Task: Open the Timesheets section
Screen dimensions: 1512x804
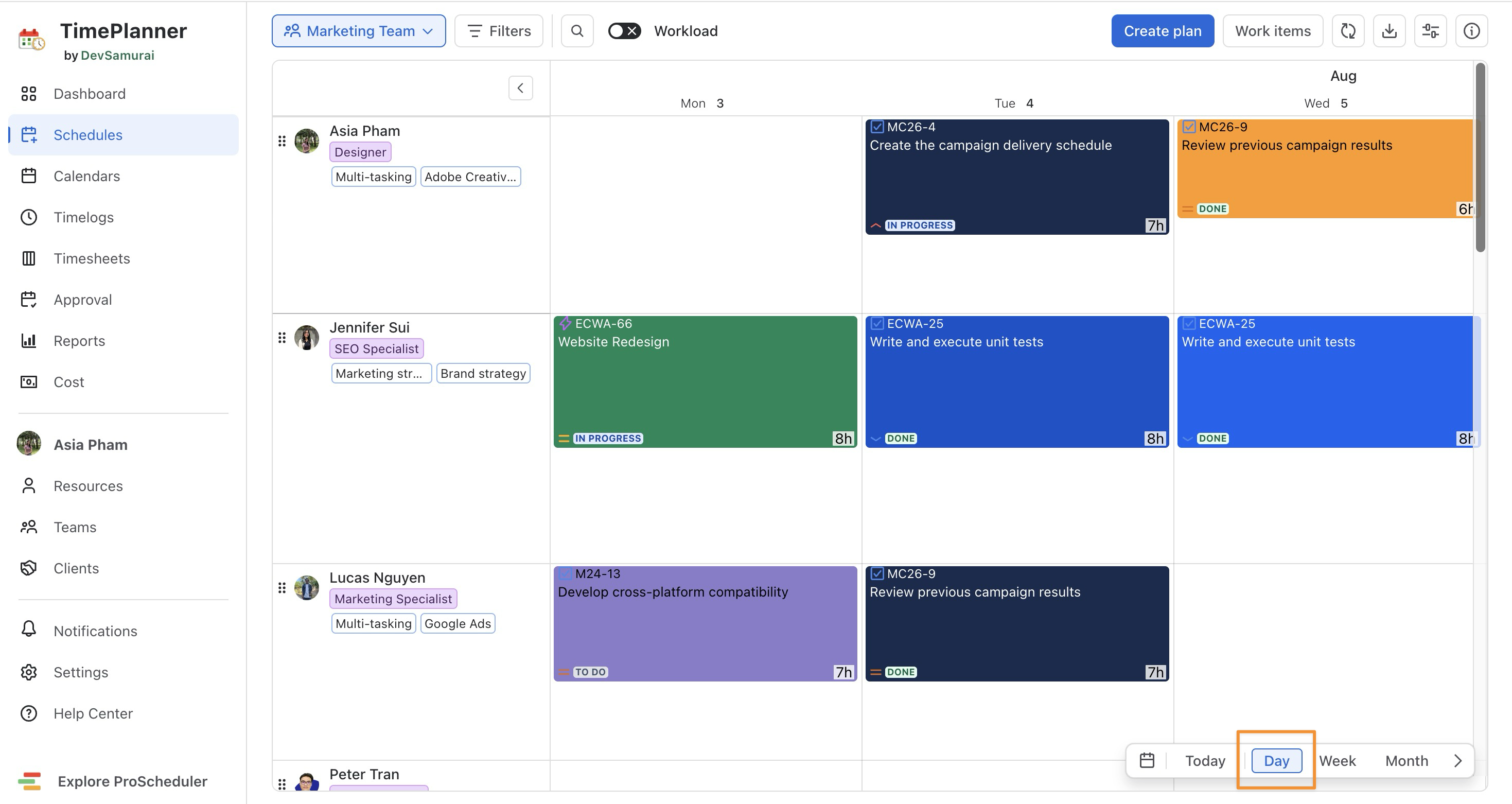Action: [92, 258]
